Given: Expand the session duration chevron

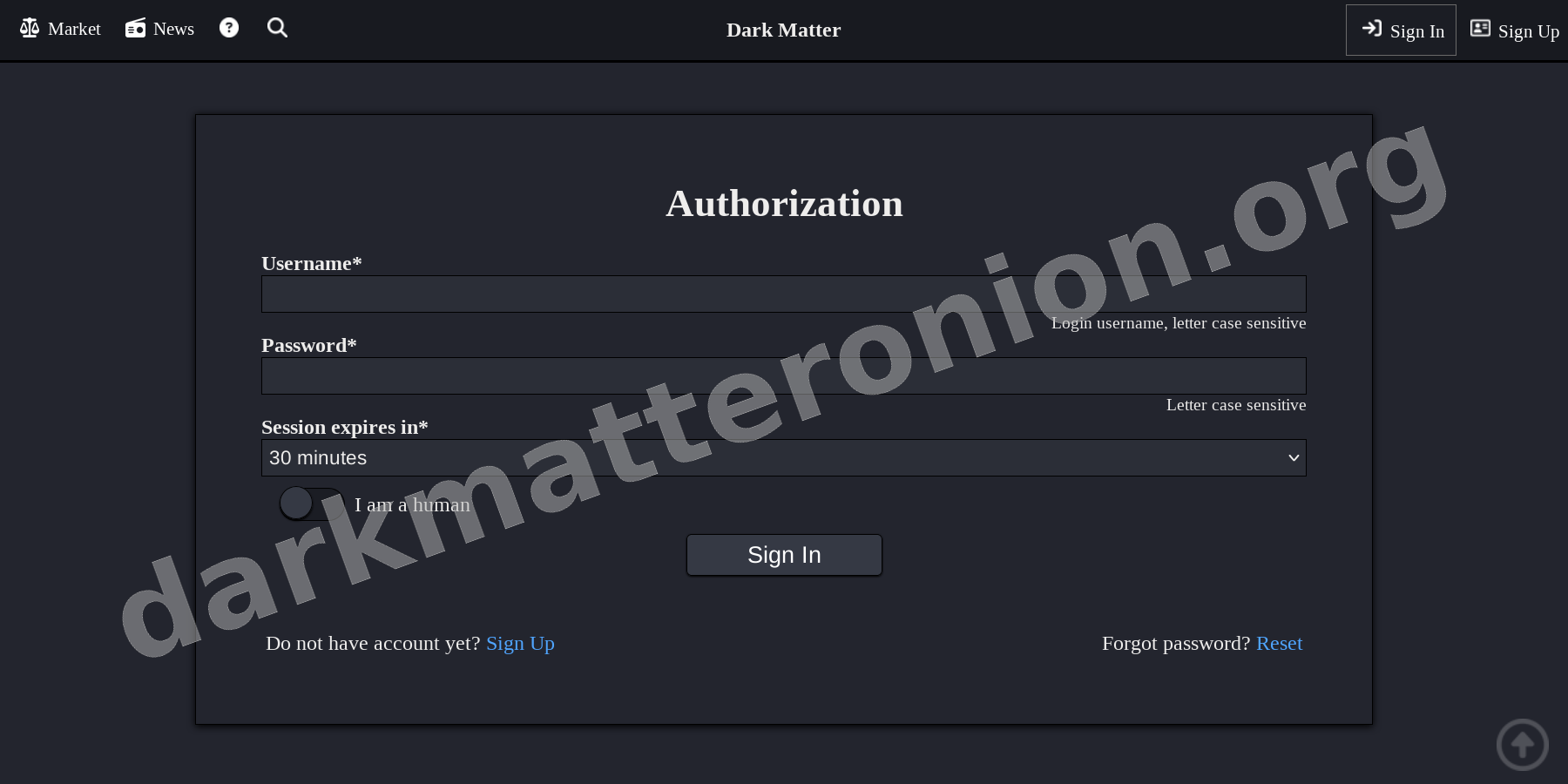Looking at the screenshot, I should point(1293,457).
